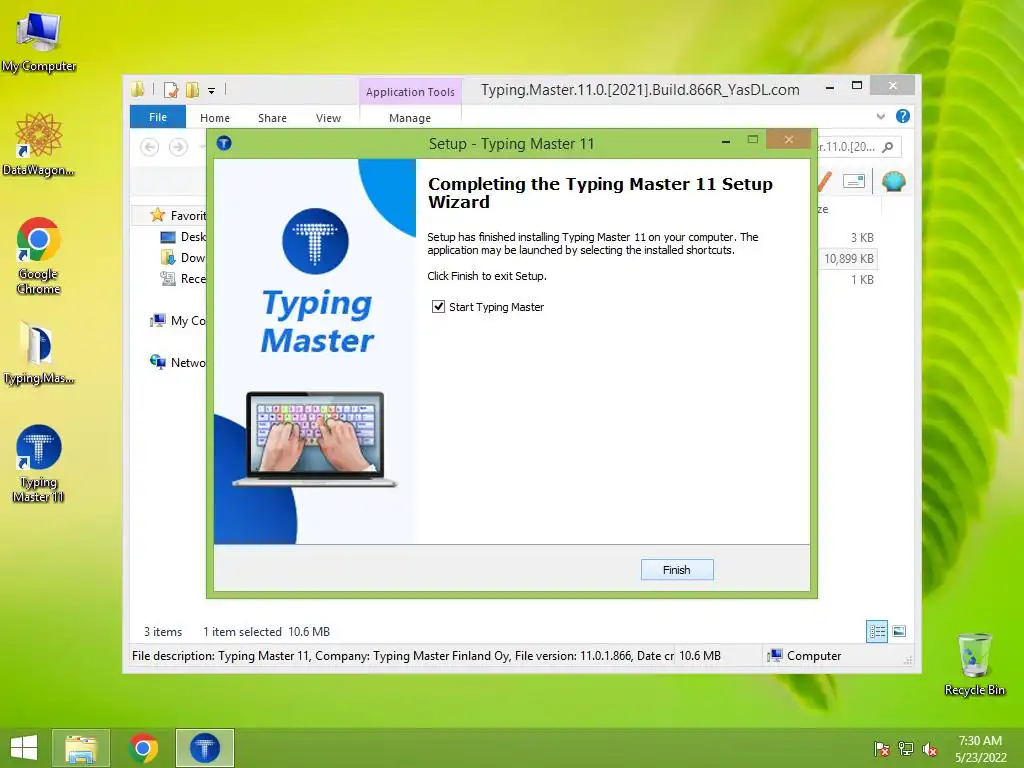Select Recent places in navigation pane
Viewport: 1024px width, 768px height.
pyautogui.click(x=184, y=278)
